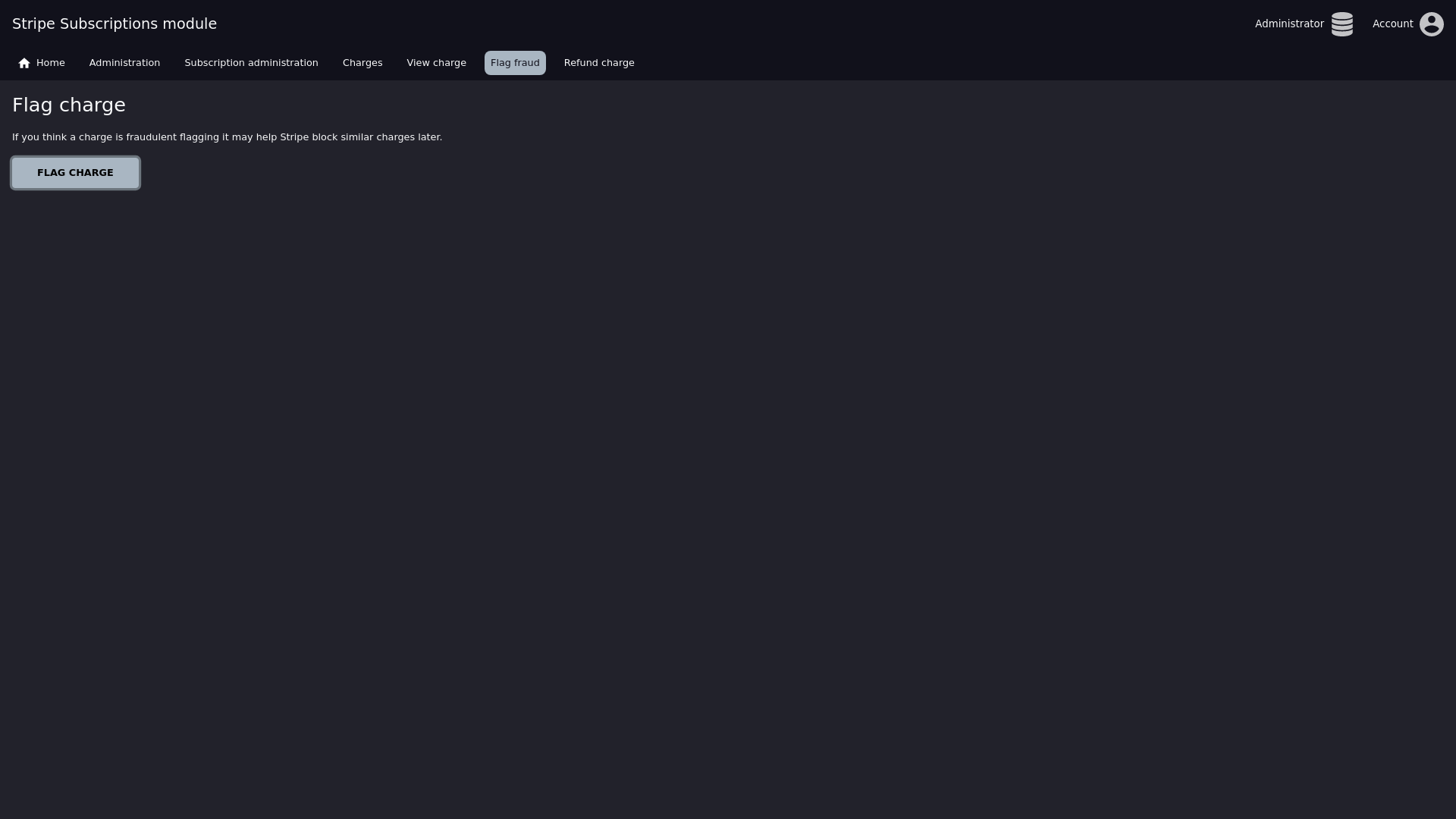Click the Account label in header
This screenshot has width=1456, height=819.
pos(1392,24)
